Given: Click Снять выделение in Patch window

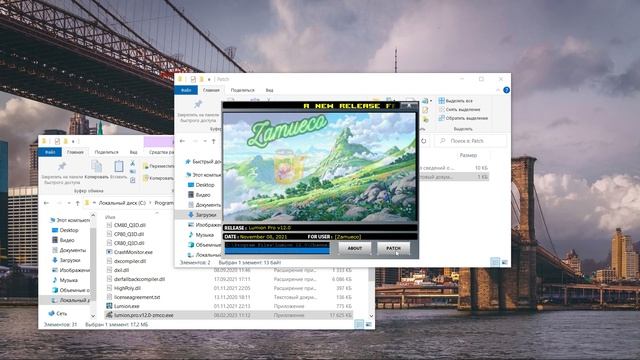Looking at the screenshot, I should 459,109.
